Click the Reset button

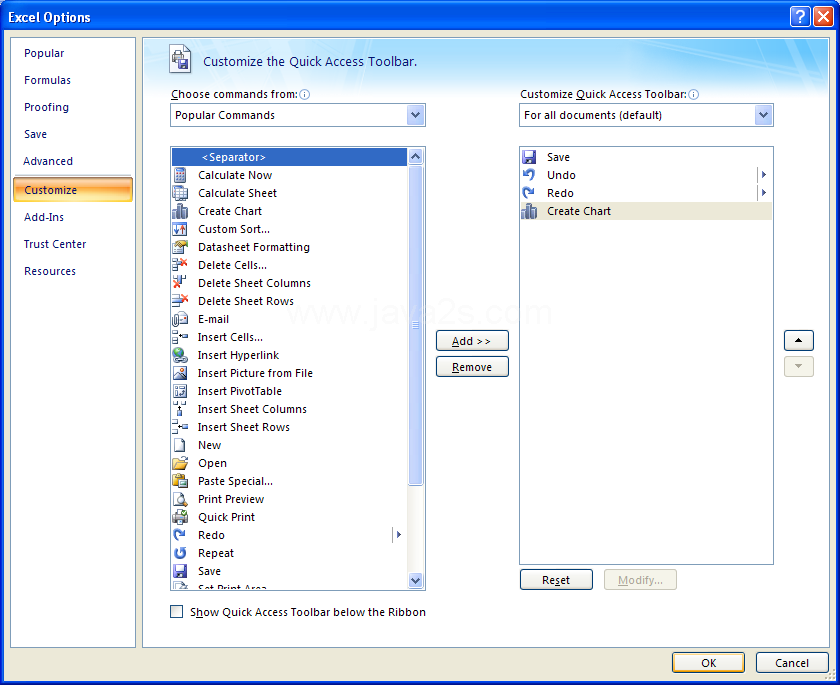[556, 580]
